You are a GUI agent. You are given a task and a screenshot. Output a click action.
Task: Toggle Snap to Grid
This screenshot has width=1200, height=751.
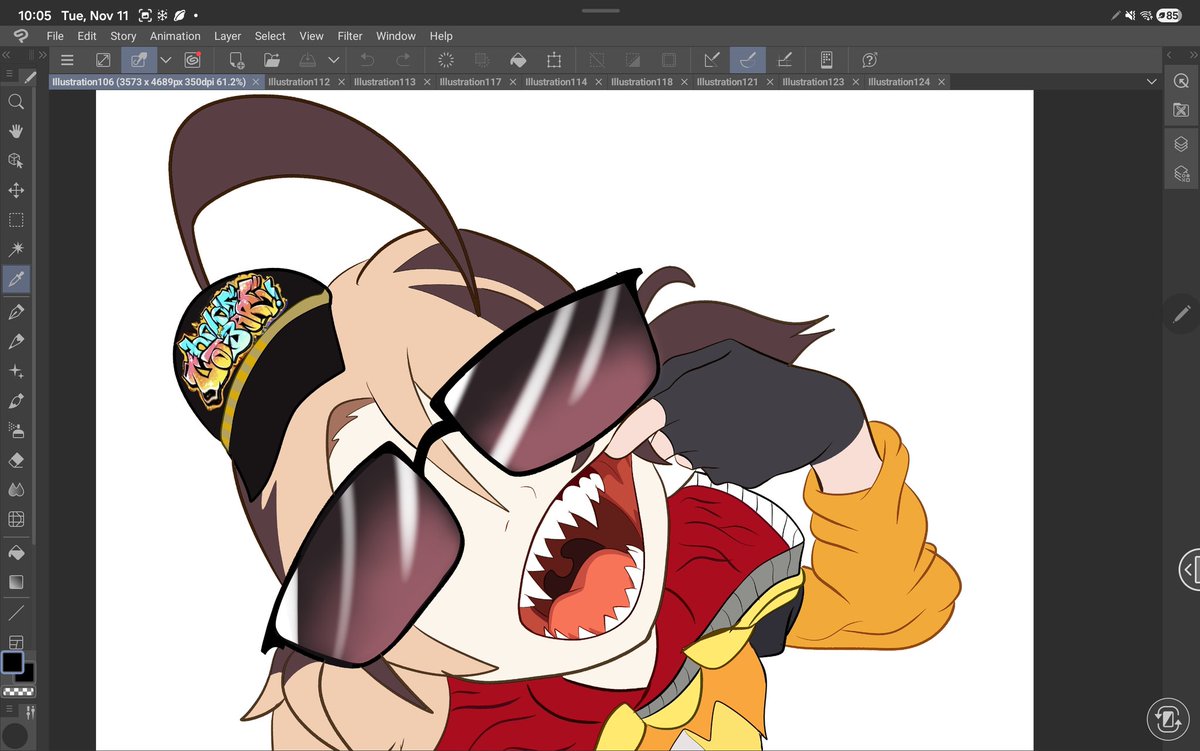785,60
